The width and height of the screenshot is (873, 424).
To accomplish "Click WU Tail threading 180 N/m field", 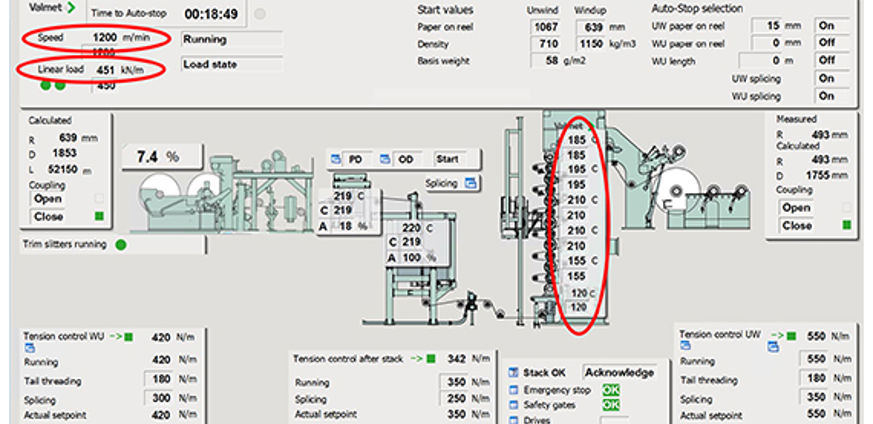I will point(159,381).
